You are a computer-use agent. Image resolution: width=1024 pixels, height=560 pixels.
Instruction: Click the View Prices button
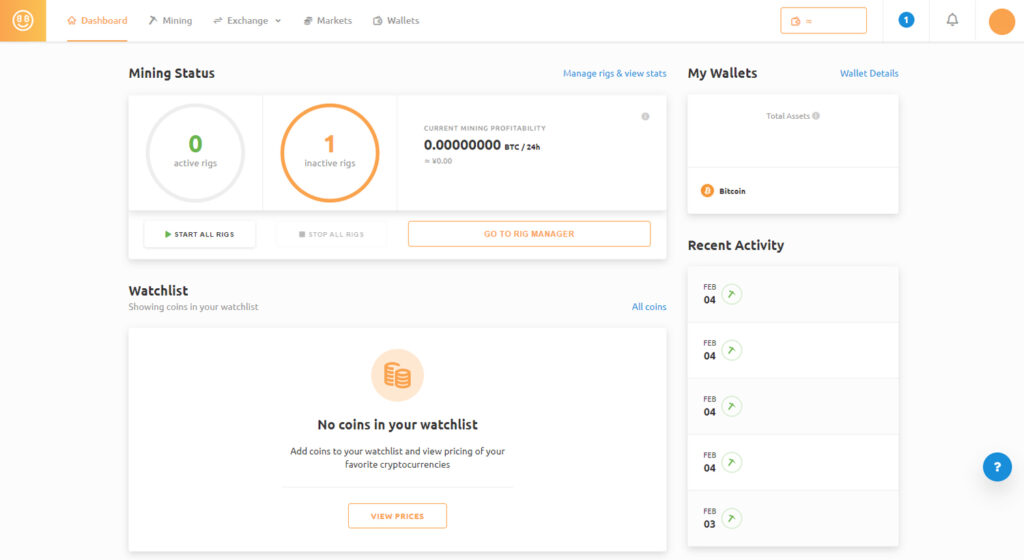[x=397, y=516]
